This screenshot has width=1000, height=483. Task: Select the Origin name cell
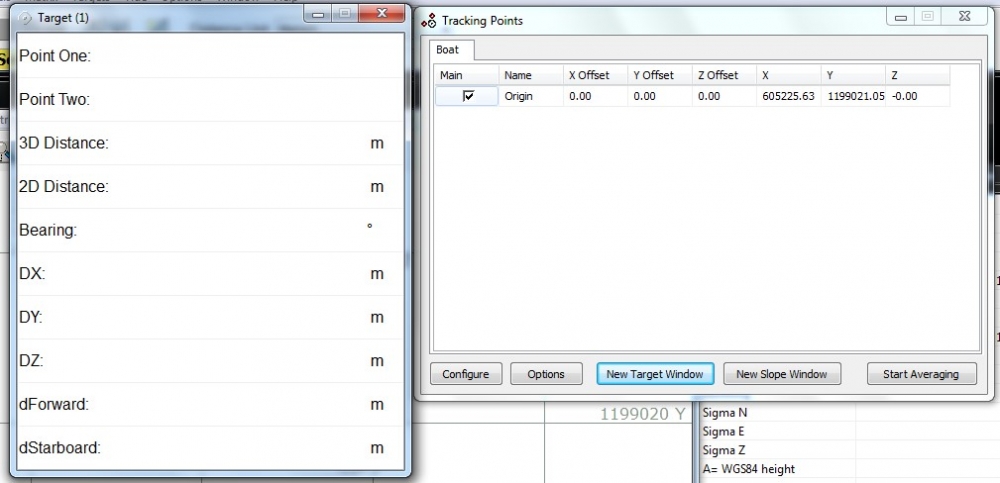tap(531, 96)
